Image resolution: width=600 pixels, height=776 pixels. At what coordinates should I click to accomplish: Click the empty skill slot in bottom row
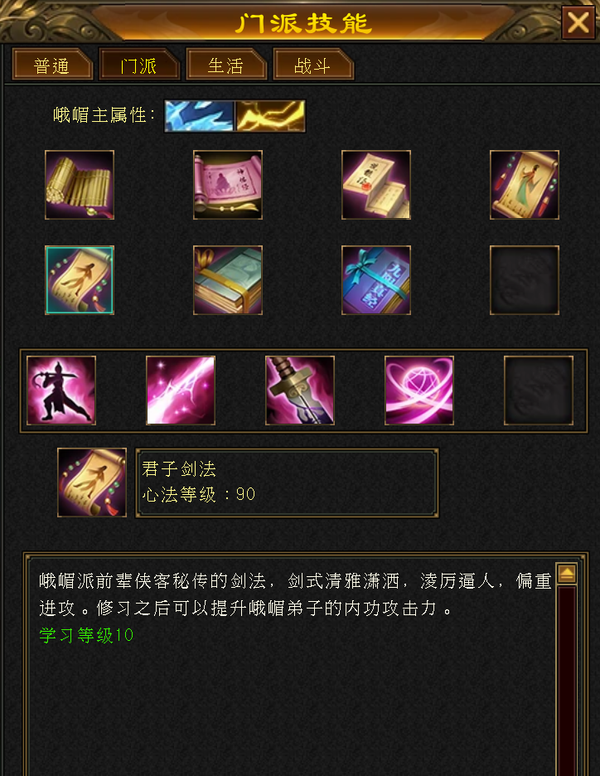pos(538,390)
